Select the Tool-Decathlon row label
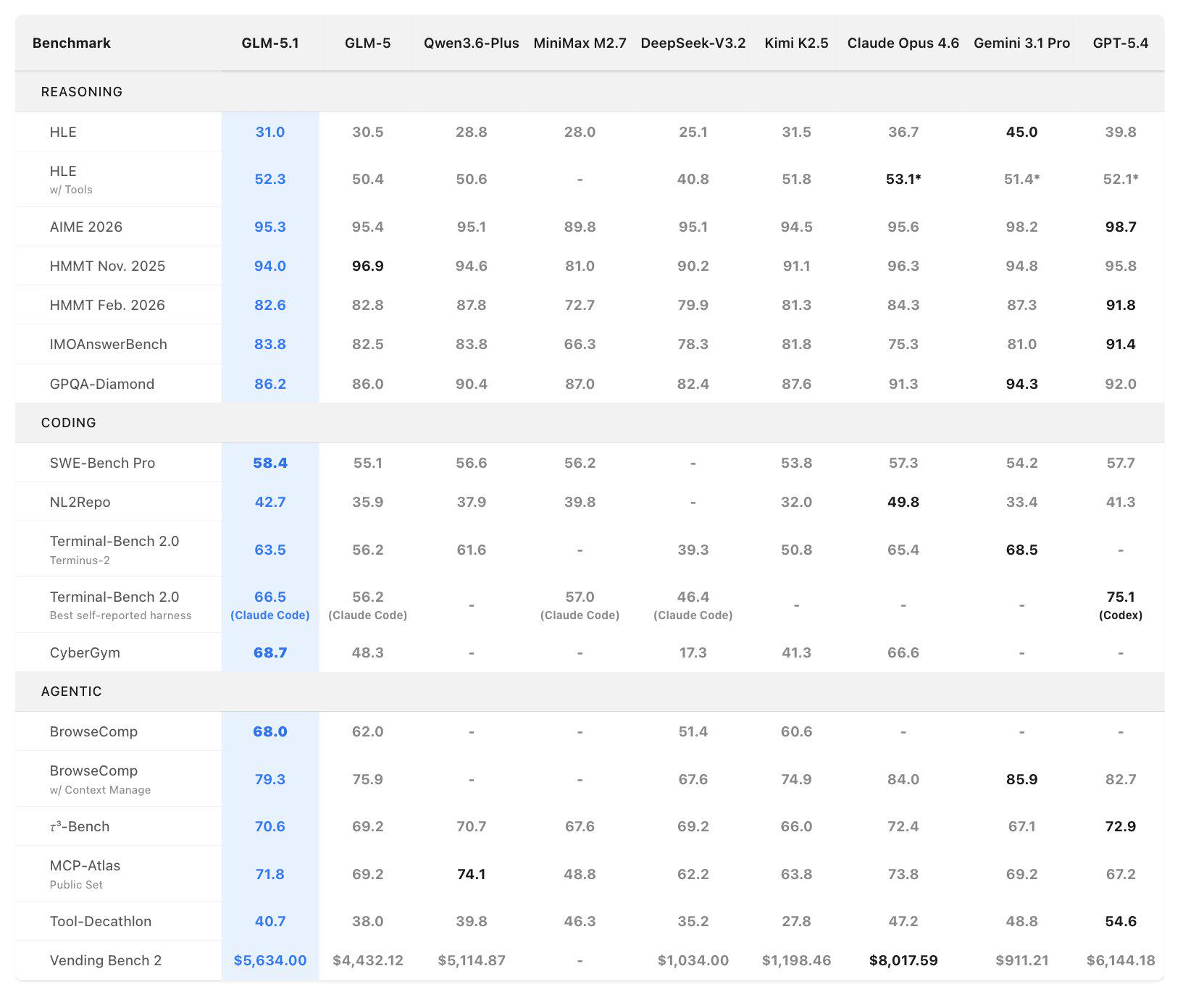Viewport: 1204px width, 1008px height. click(x=101, y=921)
